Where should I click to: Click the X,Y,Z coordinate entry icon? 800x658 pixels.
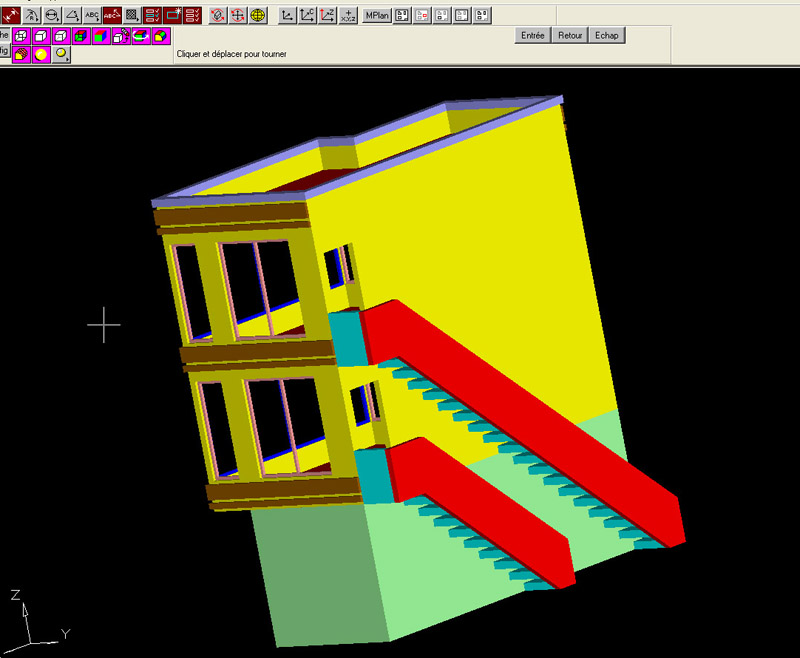click(x=347, y=15)
